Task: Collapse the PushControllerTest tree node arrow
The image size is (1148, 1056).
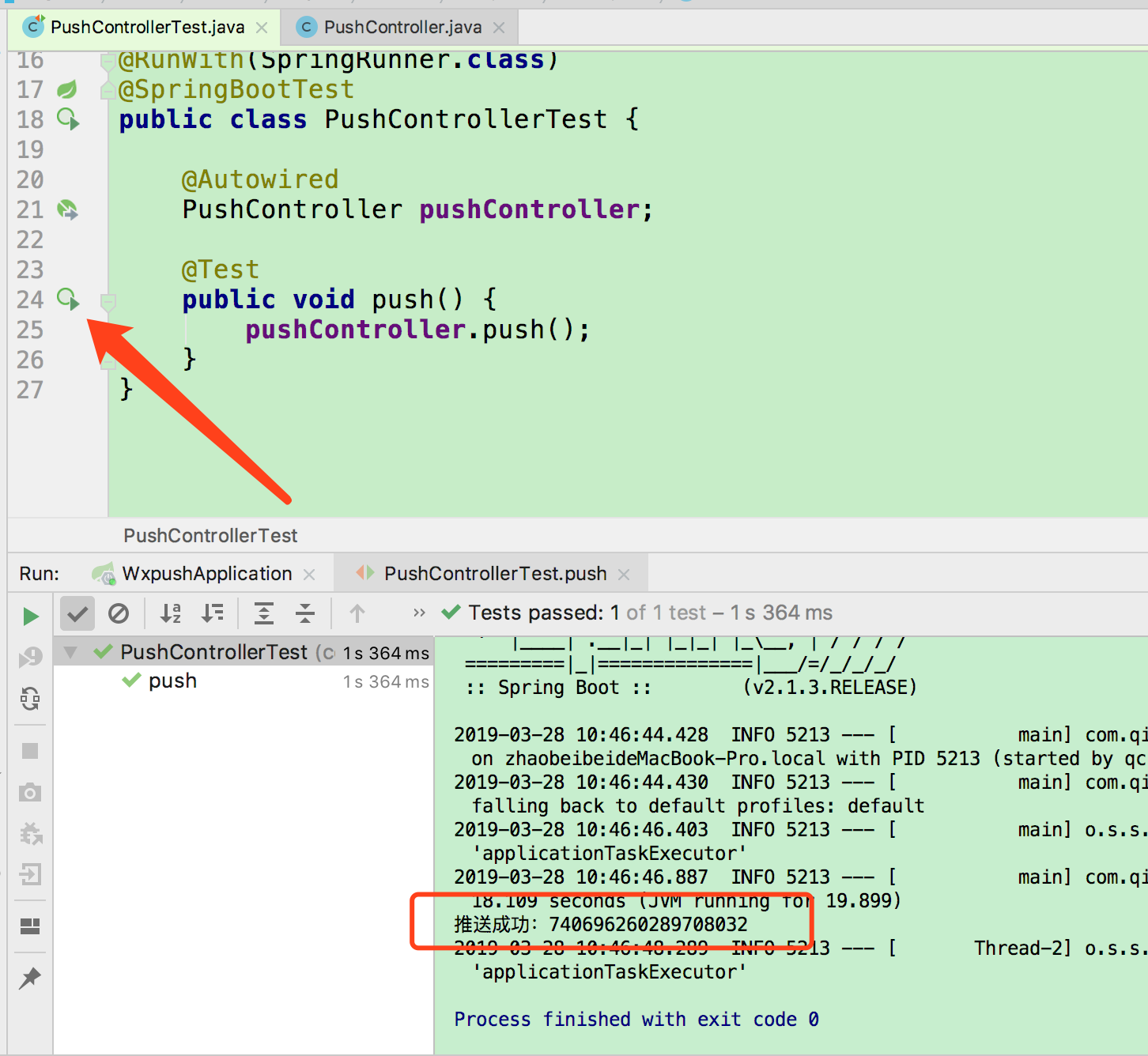Action: (71, 652)
